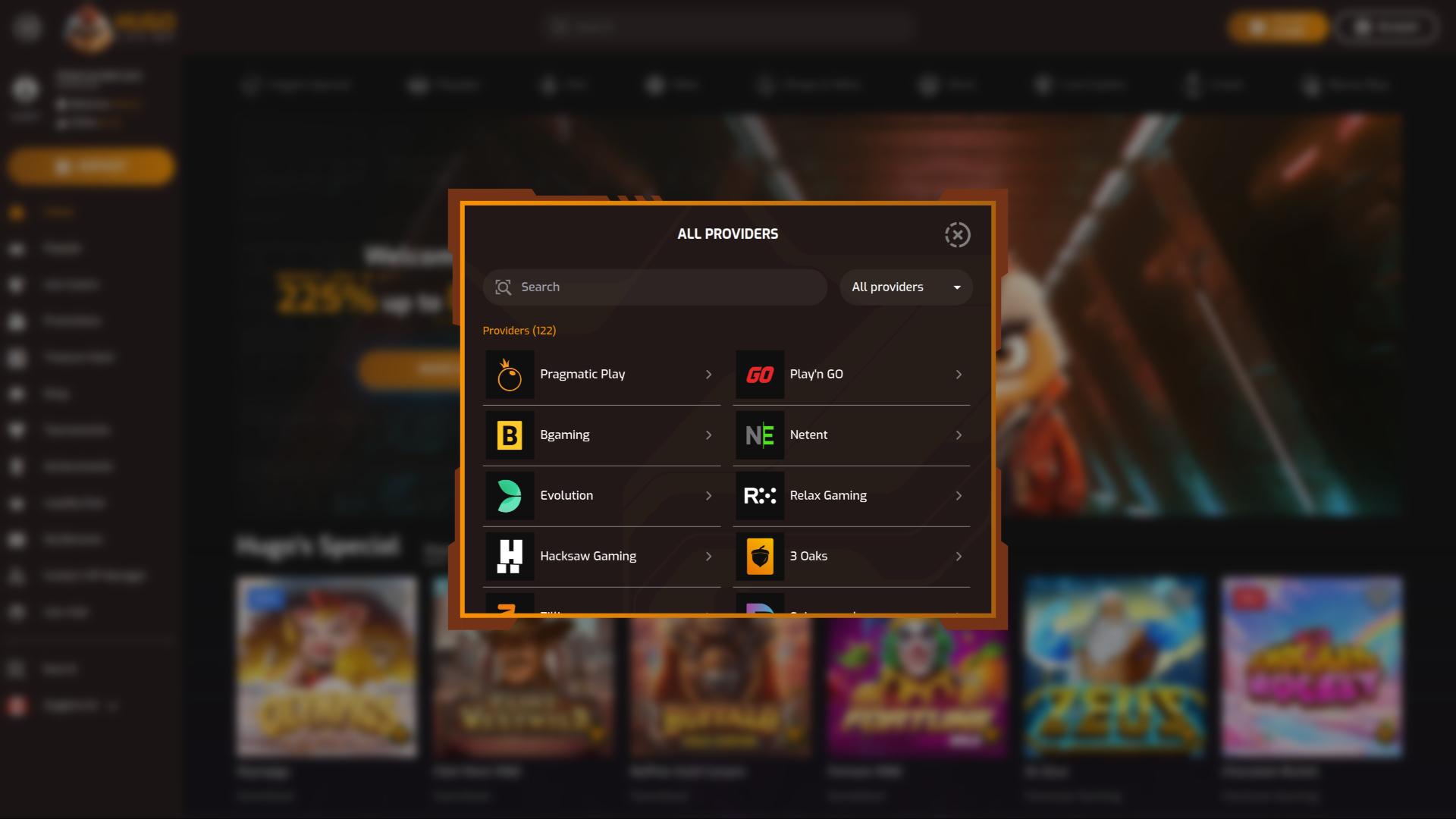Open the Hacksaw Gaming provider entry
Screen dimensions: 1456x819
point(588,557)
